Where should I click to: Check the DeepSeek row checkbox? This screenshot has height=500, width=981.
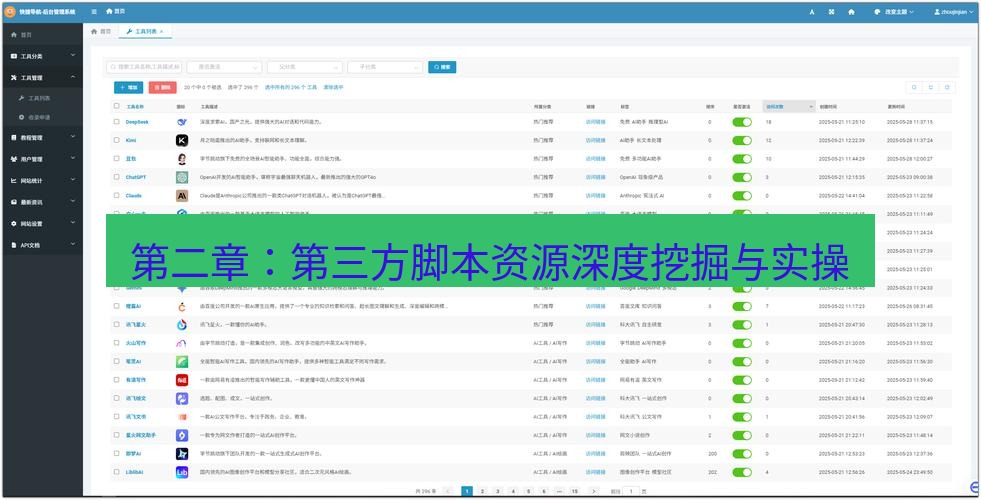116,122
